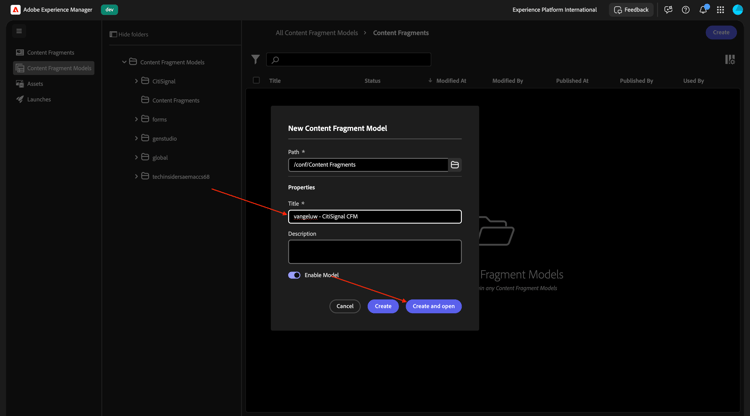Screen dimensions: 750x416
Task: Click the Hide folders panel icon
Action: pos(113,34)
